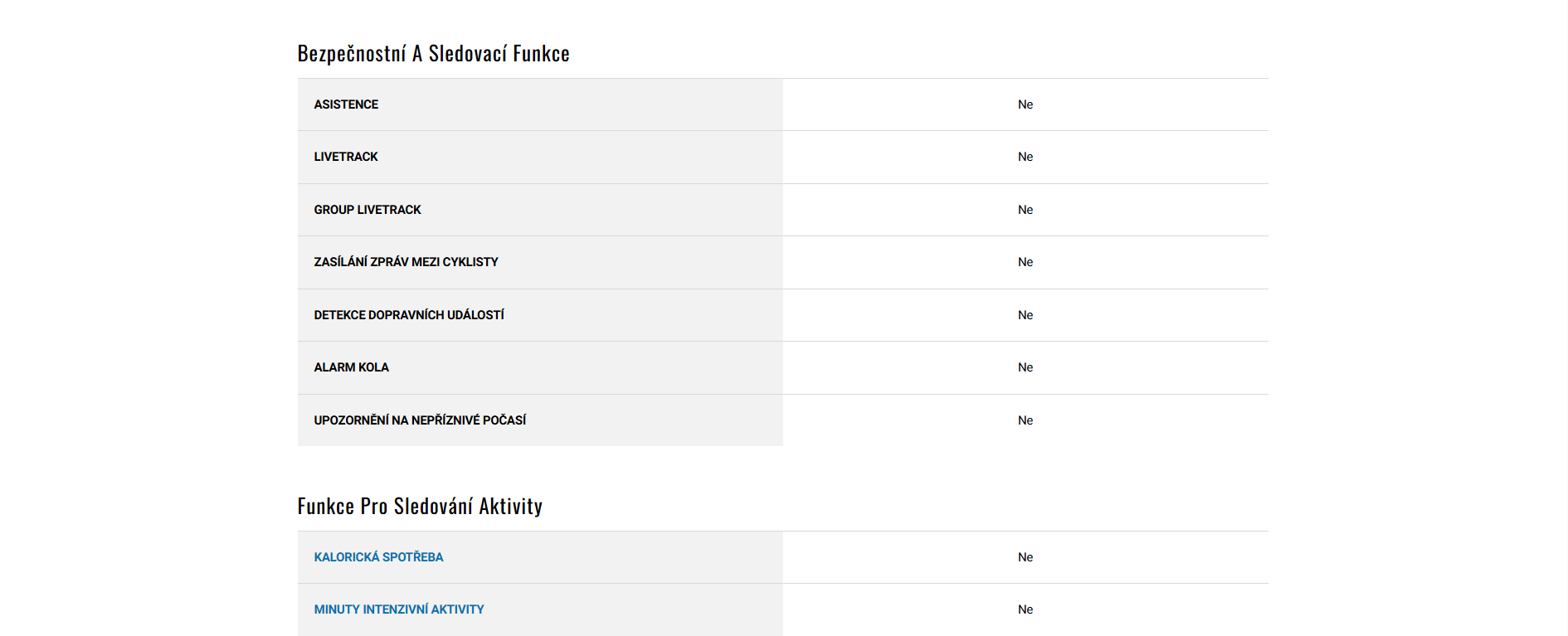Click the Ne value for Group LiveTrack
Viewport: 1568px width, 636px height.
(1025, 210)
